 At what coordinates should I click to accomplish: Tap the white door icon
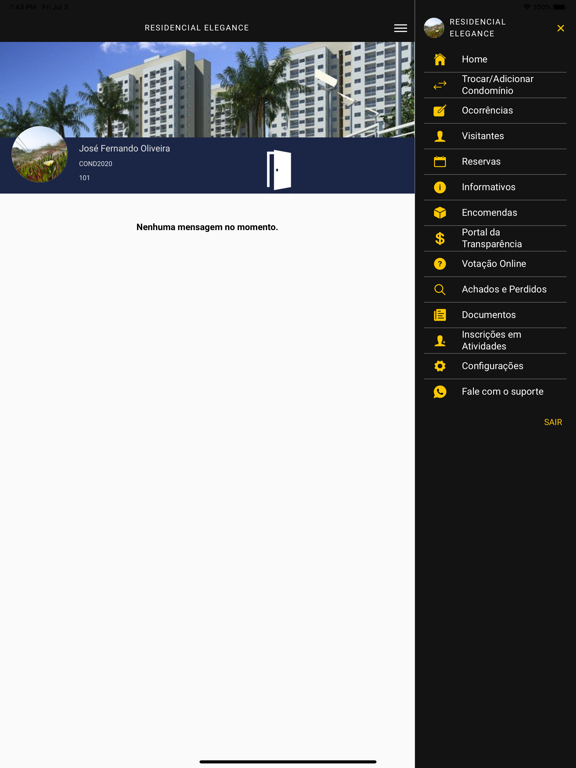(279, 169)
